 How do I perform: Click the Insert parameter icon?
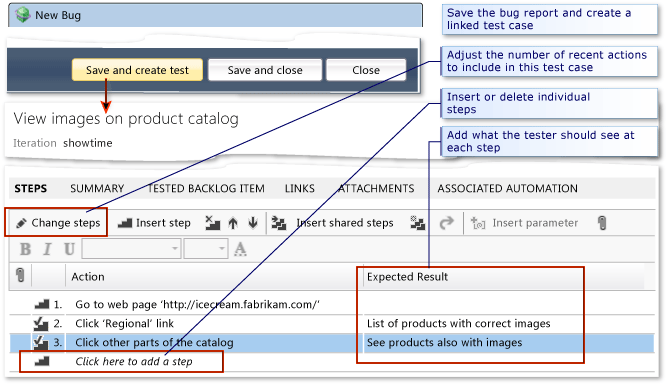(x=478, y=222)
